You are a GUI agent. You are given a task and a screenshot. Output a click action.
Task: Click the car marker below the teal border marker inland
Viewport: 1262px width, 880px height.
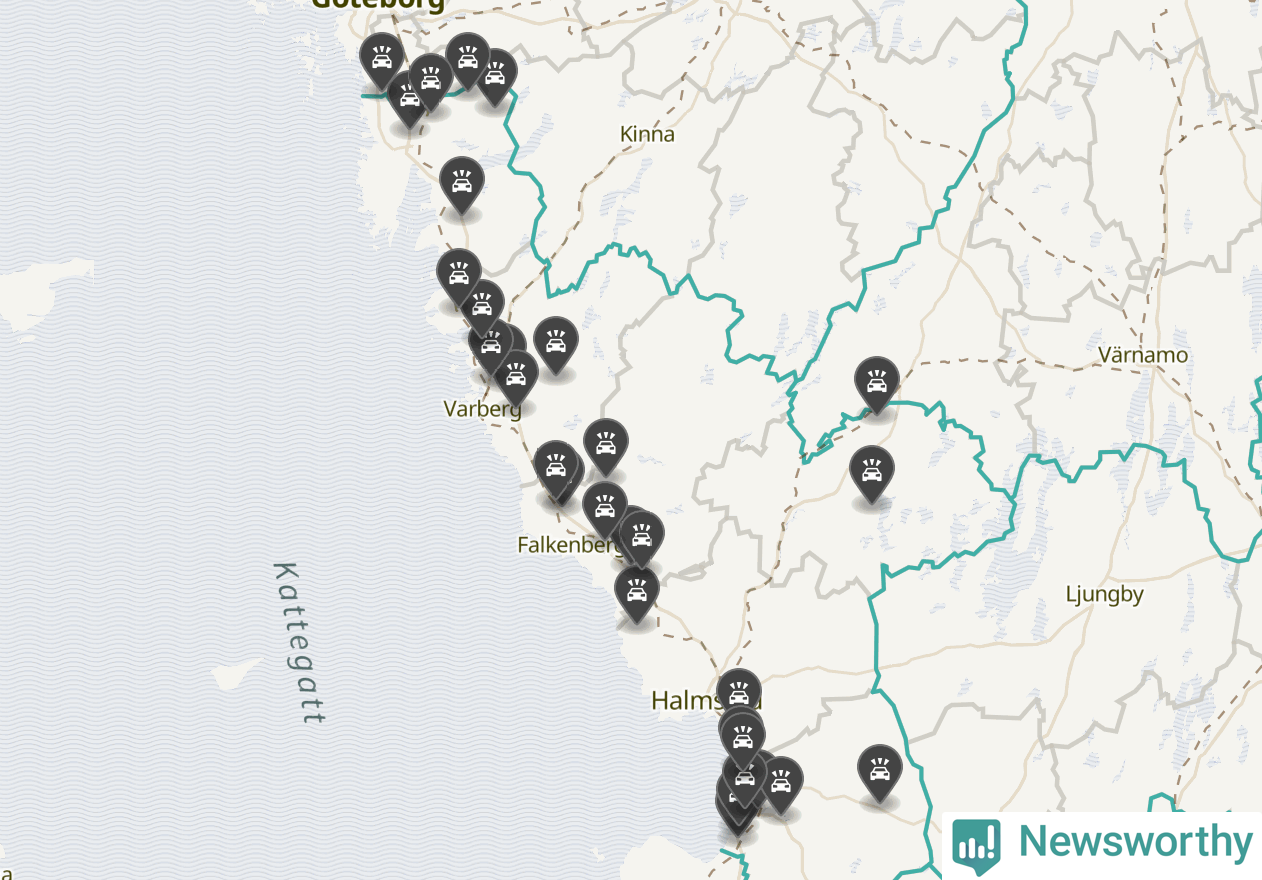872,474
